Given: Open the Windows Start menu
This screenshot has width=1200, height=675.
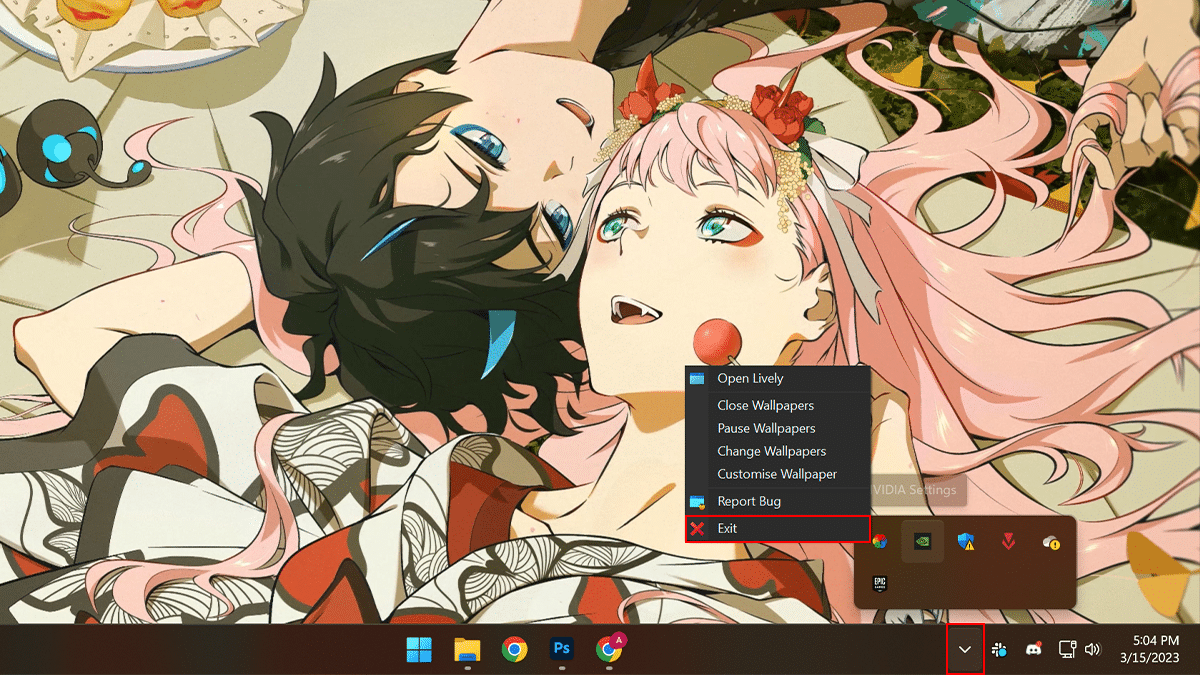Looking at the screenshot, I should click(x=419, y=650).
